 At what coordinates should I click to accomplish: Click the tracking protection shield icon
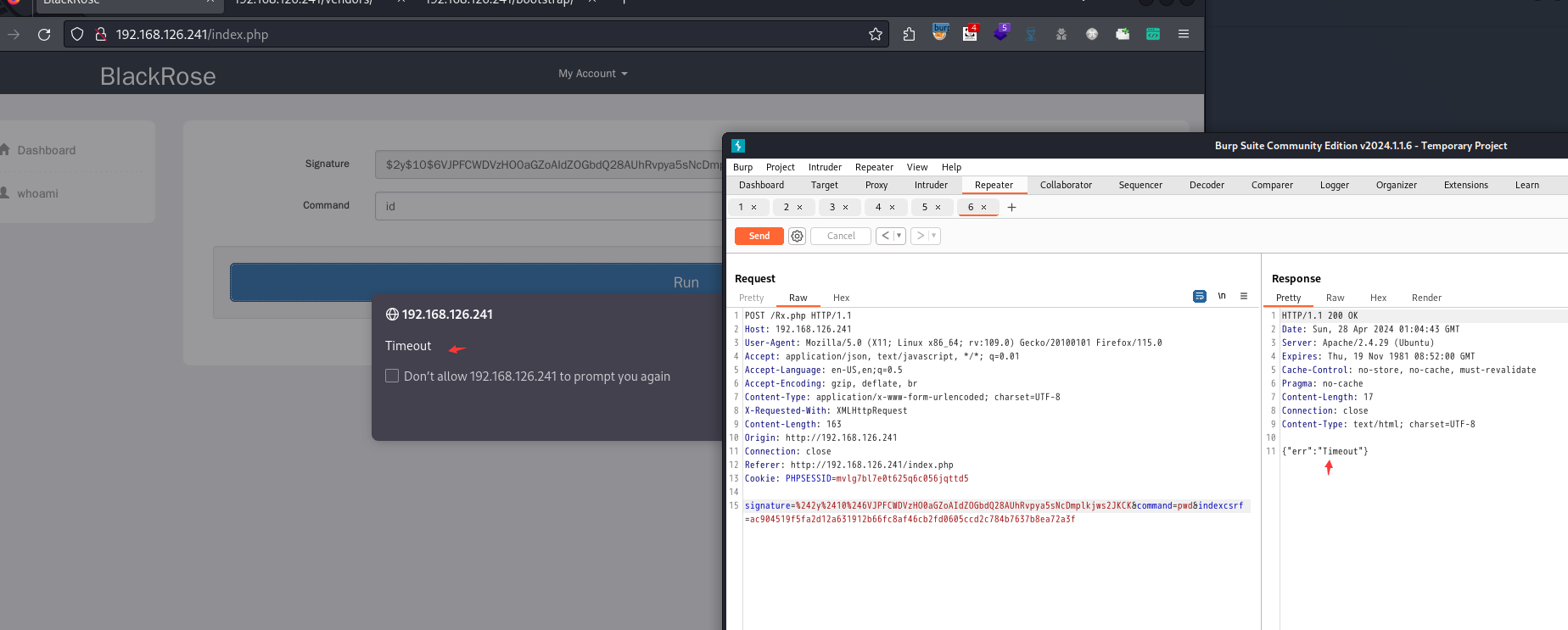[77, 34]
